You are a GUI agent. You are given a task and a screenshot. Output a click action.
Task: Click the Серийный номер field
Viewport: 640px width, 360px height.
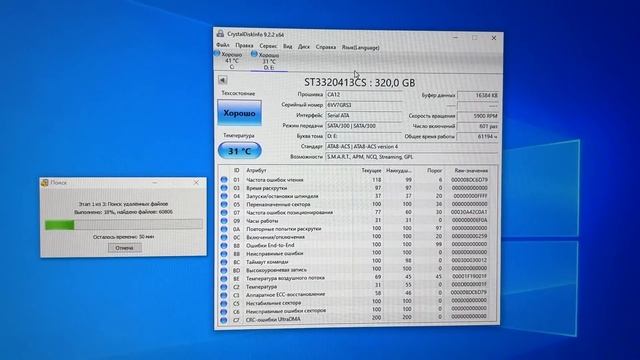click(x=364, y=105)
